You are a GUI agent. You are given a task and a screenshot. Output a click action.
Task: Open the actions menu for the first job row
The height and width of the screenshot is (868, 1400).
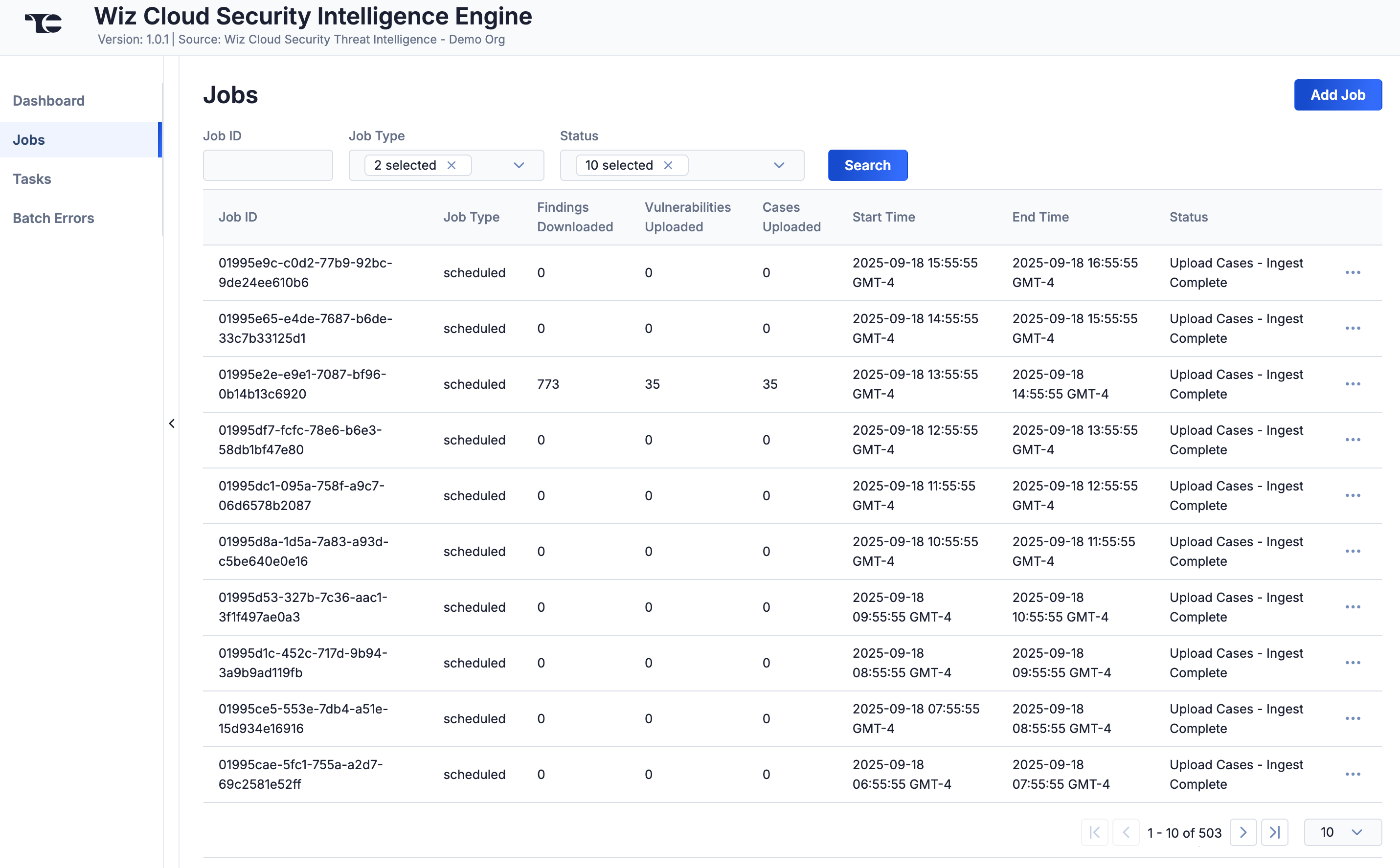[1354, 272]
